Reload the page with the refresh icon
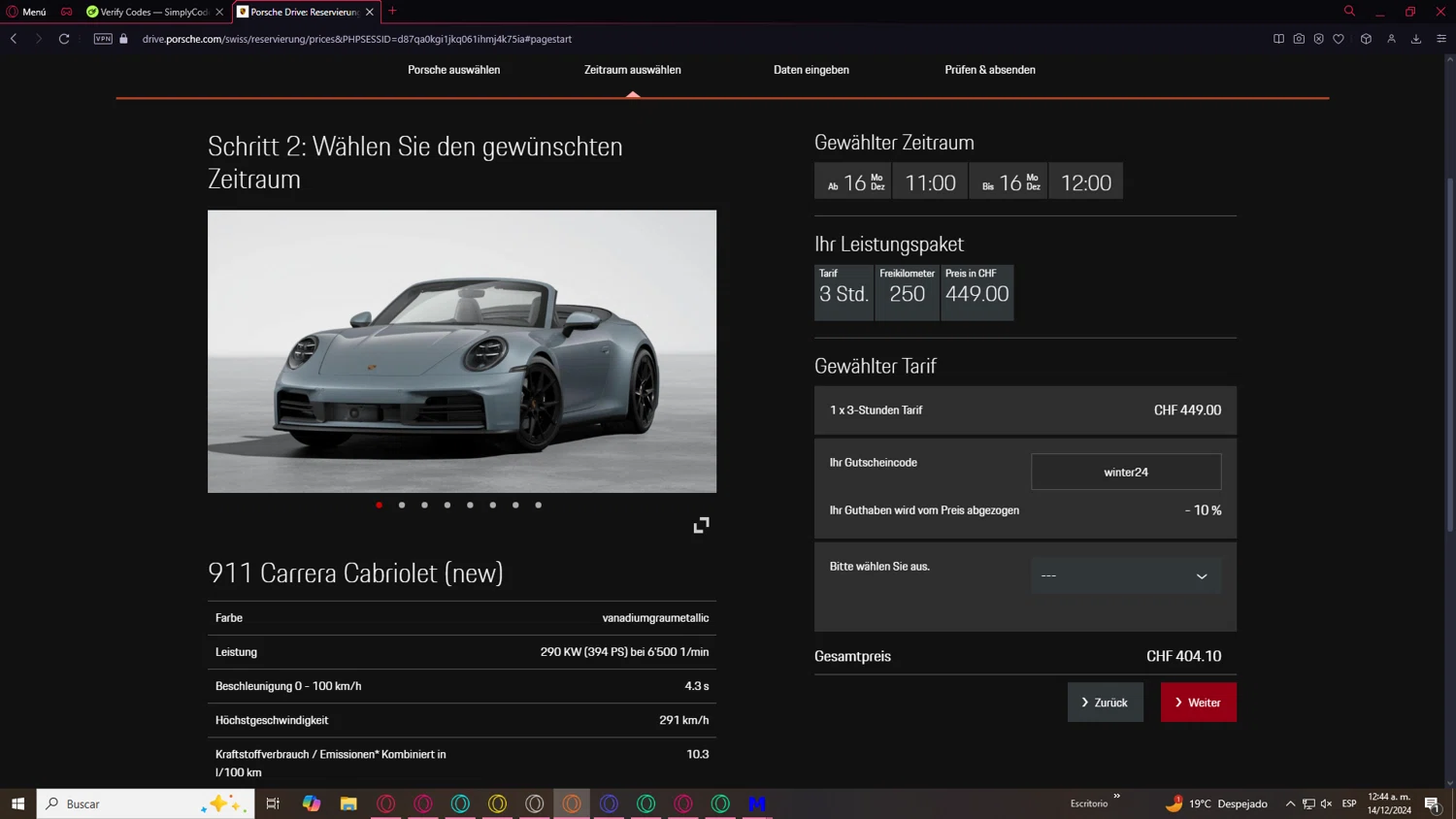This screenshot has width=1456, height=819. tap(64, 39)
